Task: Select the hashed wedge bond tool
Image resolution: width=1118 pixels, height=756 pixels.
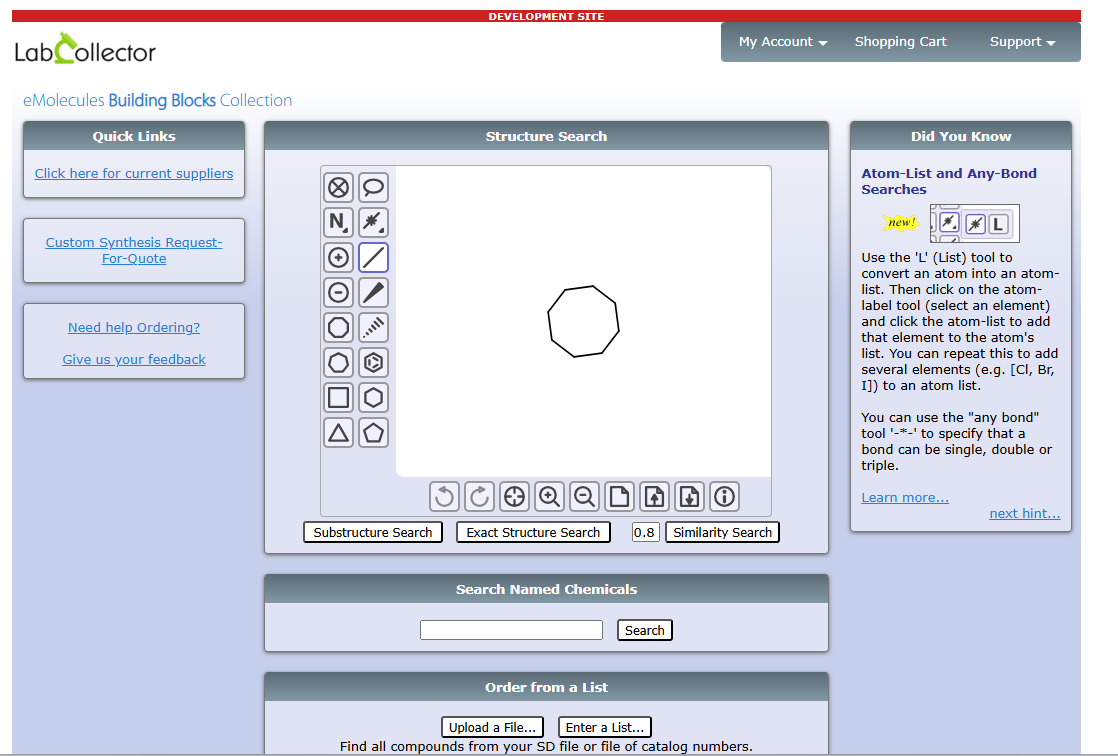Action: [x=374, y=327]
